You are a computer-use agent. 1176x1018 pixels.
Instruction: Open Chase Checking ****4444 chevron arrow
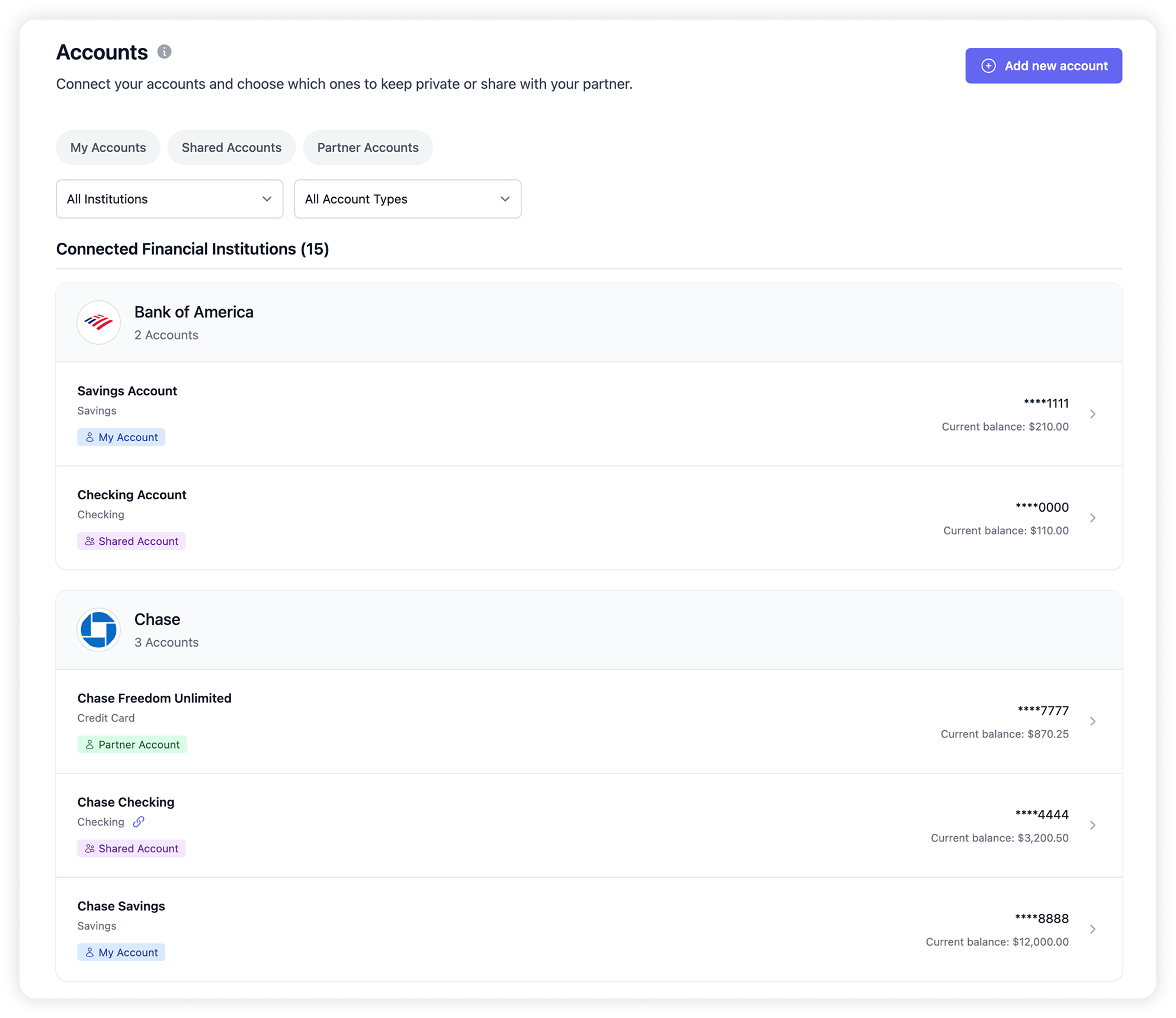tap(1092, 826)
